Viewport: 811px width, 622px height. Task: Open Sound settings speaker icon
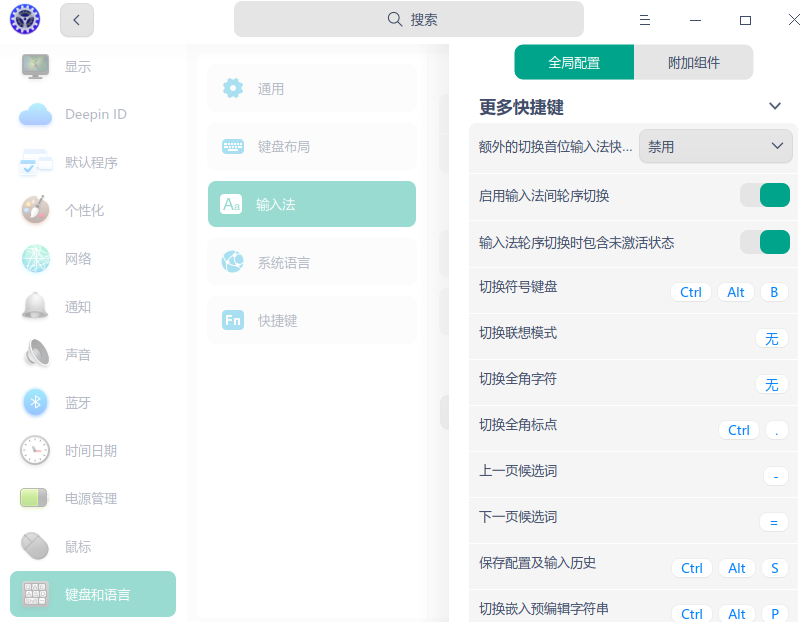point(36,355)
